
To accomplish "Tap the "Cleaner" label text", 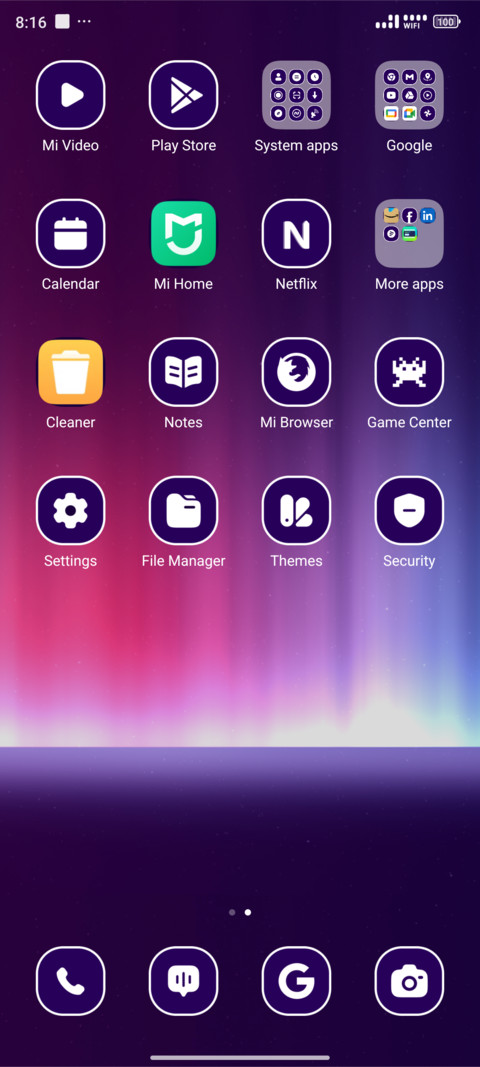I will [70, 423].
